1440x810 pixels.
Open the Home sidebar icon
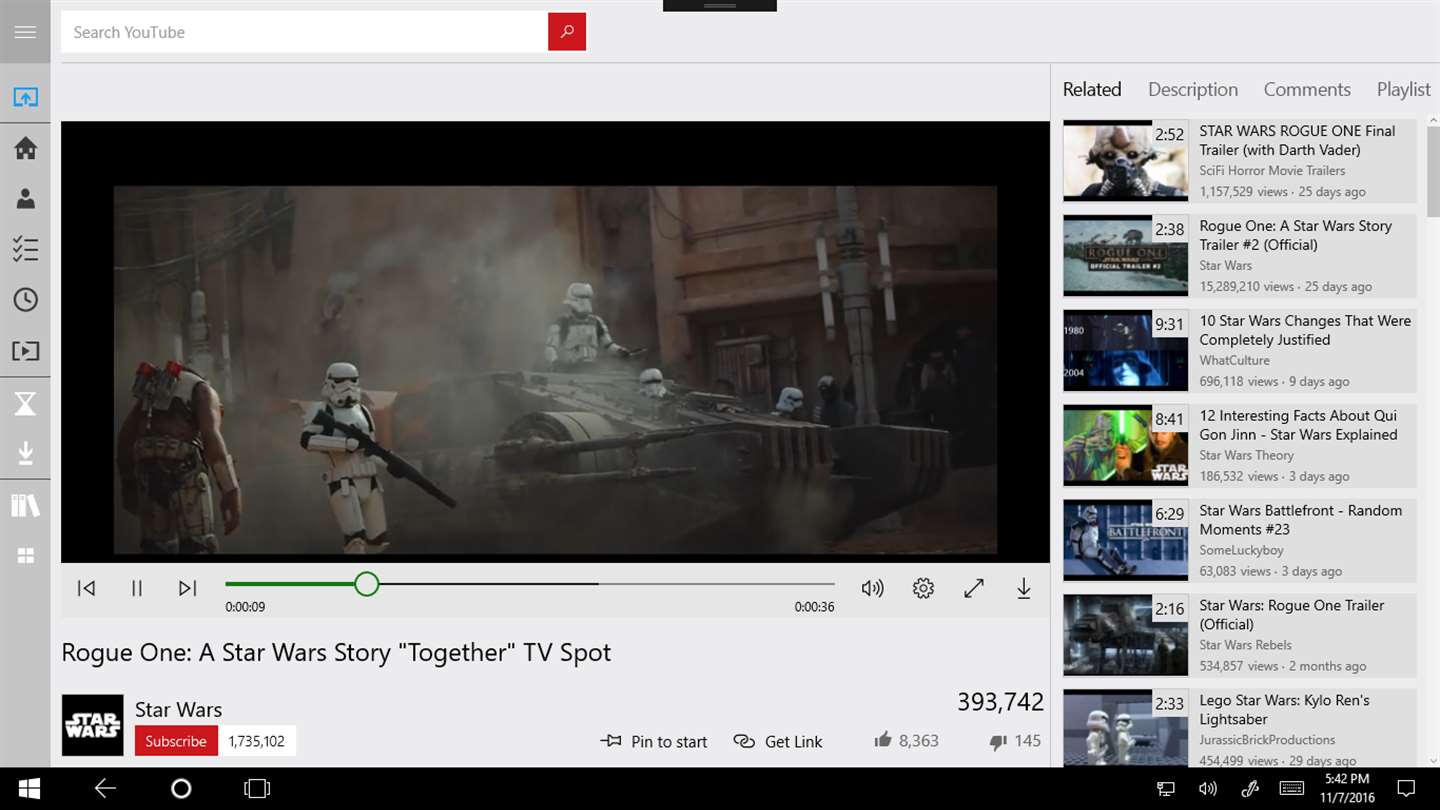coord(25,148)
